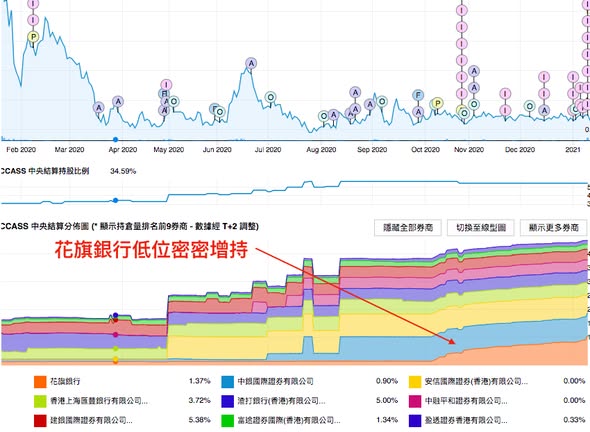Click the 隱藏全部券商 button
Image resolution: width=590 pixels, height=432 pixels.
(x=408, y=228)
